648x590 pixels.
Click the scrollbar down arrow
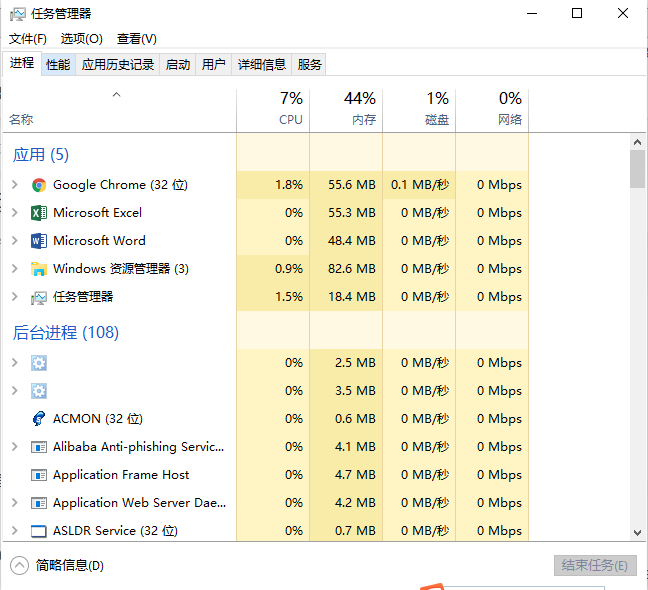tap(637, 533)
